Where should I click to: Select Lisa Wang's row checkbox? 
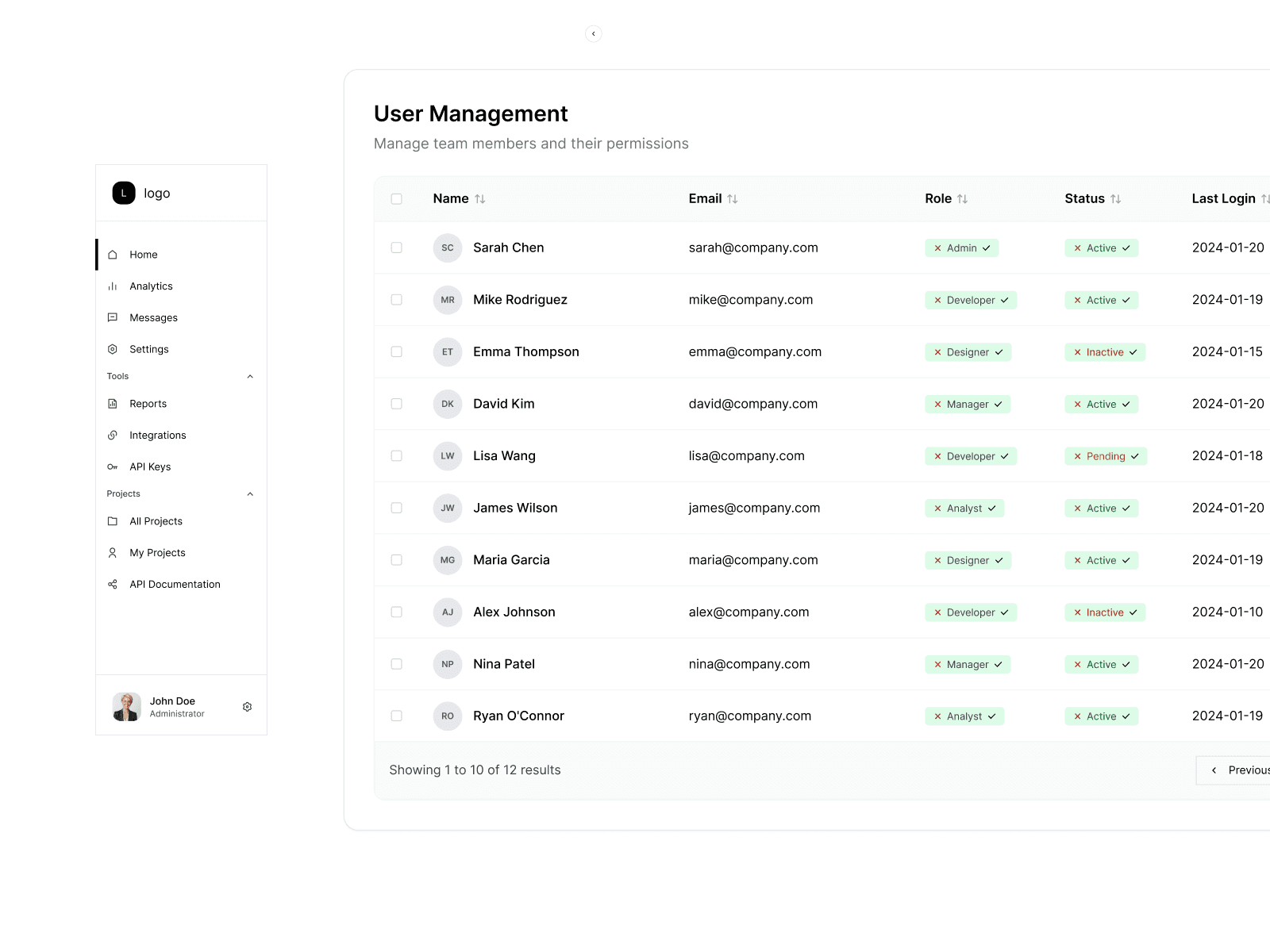click(x=397, y=456)
